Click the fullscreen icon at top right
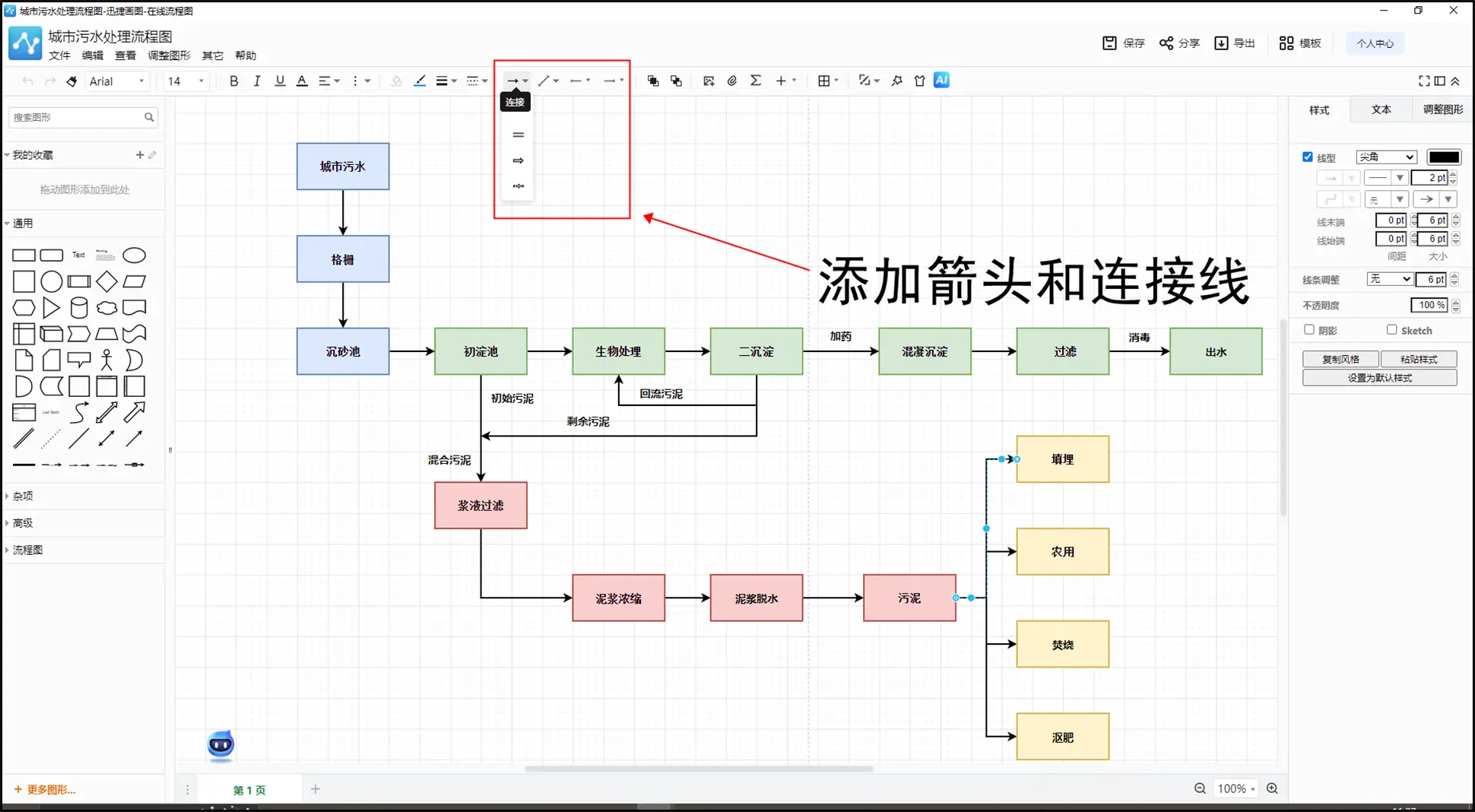The width and height of the screenshot is (1475, 812). [1424, 81]
